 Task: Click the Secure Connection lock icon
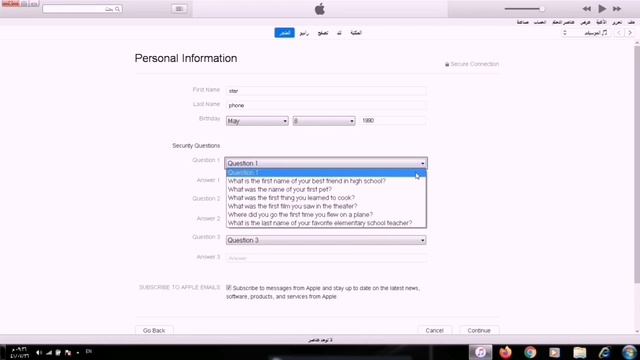coord(447,64)
